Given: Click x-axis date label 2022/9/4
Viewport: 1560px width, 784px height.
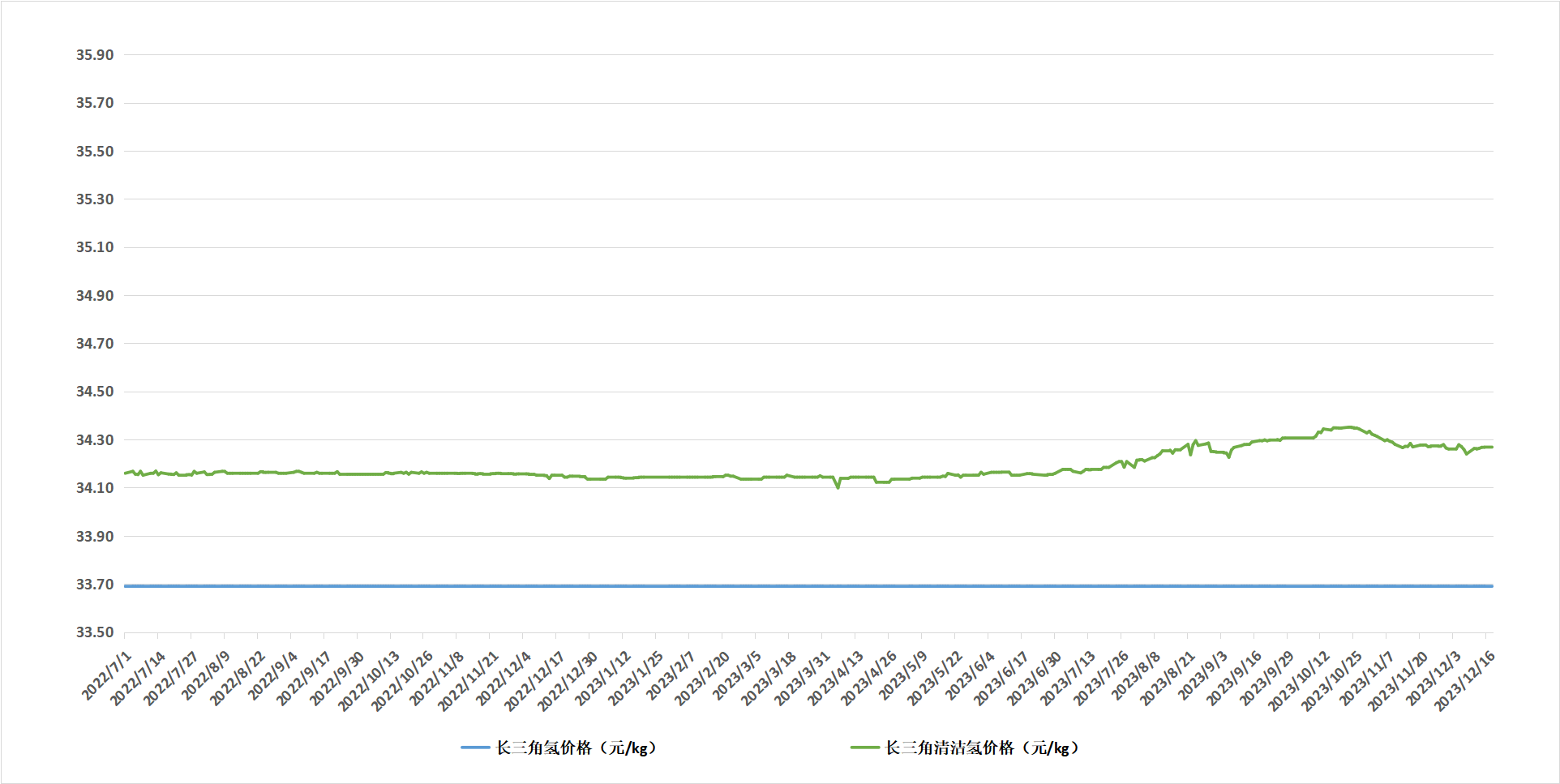Looking at the screenshot, I should tap(273, 674).
